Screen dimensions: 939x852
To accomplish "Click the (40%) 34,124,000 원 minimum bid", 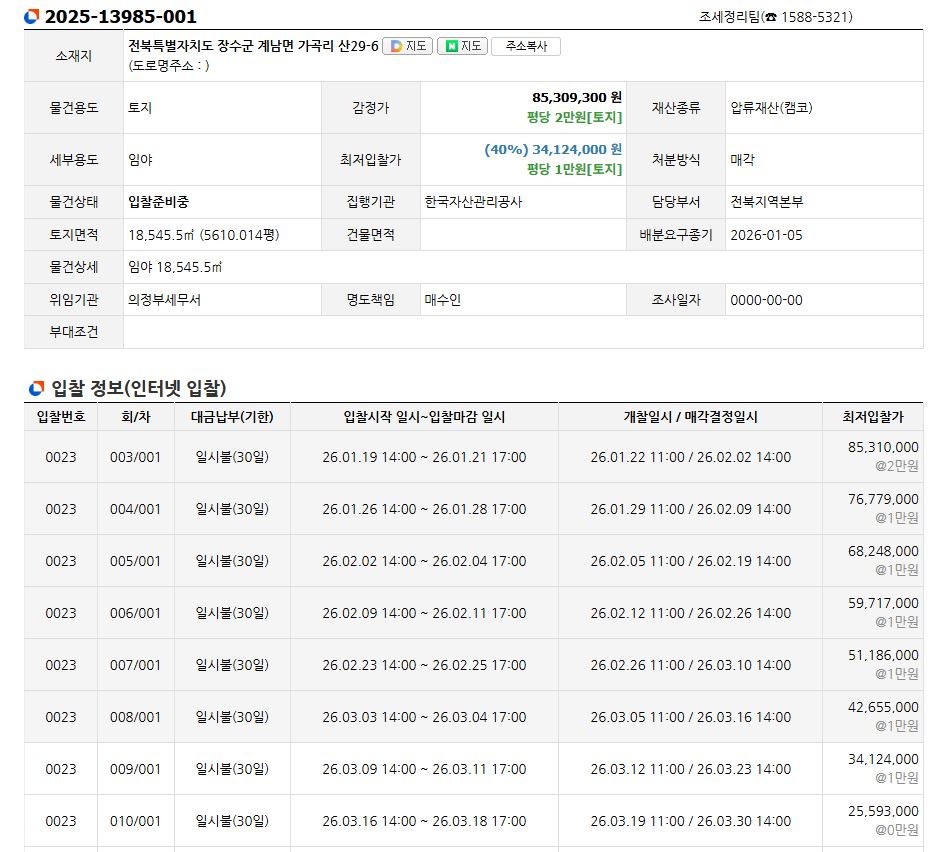I will [x=553, y=149].
